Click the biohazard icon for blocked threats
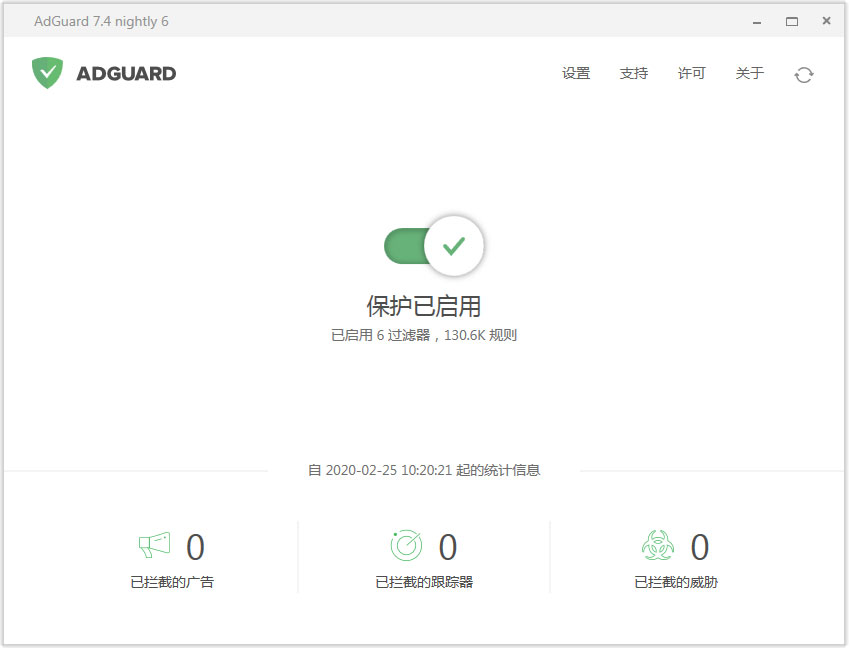The height and width of the screenshot is (648, 850). pyautogui.click(x=657, y=546)
